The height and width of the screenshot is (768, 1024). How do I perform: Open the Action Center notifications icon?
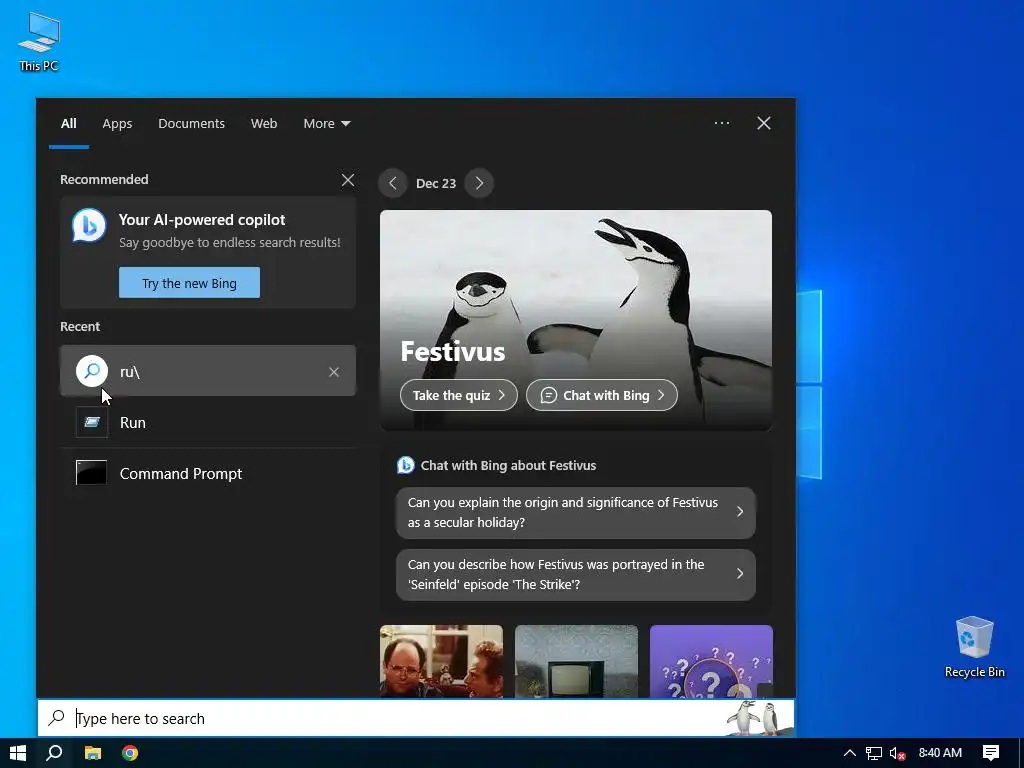click(x=991, y=753)
